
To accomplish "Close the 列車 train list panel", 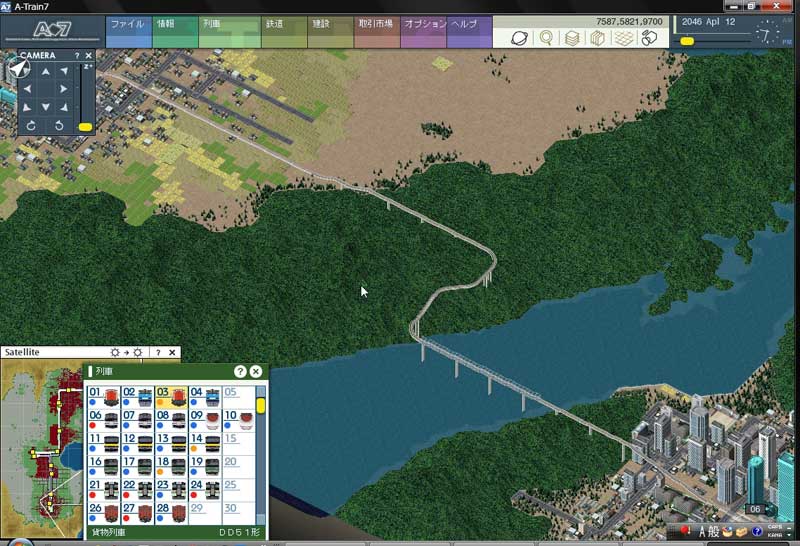I will point(256,371).
